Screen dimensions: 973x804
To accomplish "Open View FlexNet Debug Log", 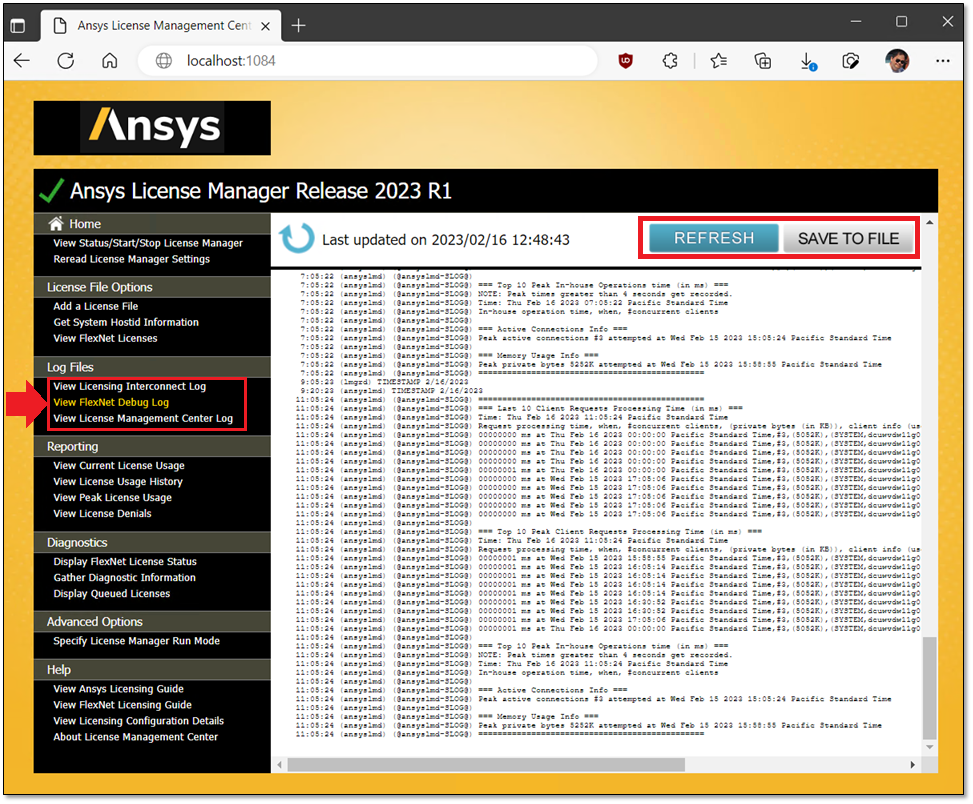I will coord(111,403).
